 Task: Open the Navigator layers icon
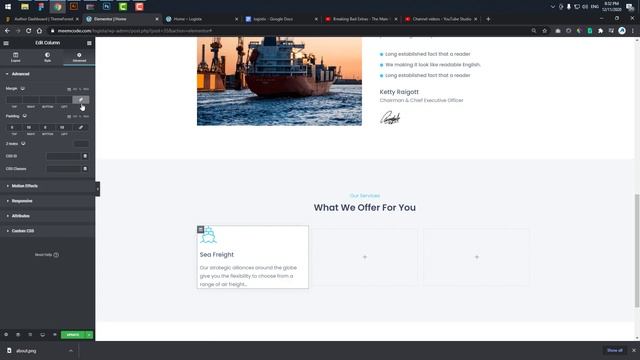point(18,335)
